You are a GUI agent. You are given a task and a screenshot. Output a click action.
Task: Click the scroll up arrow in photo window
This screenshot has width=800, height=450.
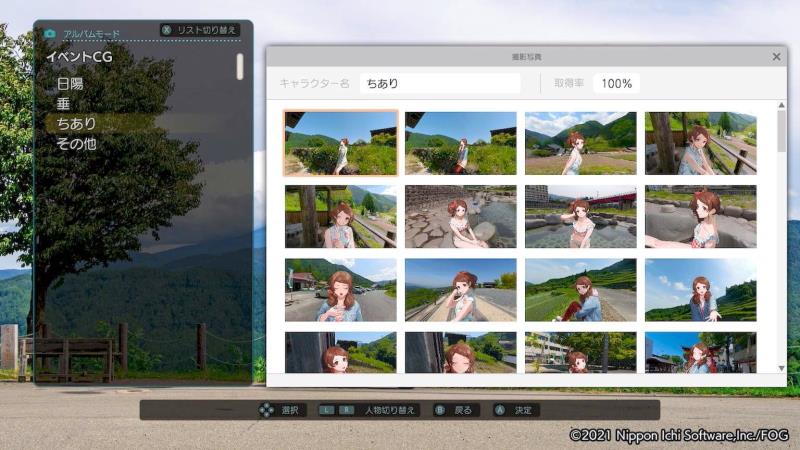click(781, 105)
